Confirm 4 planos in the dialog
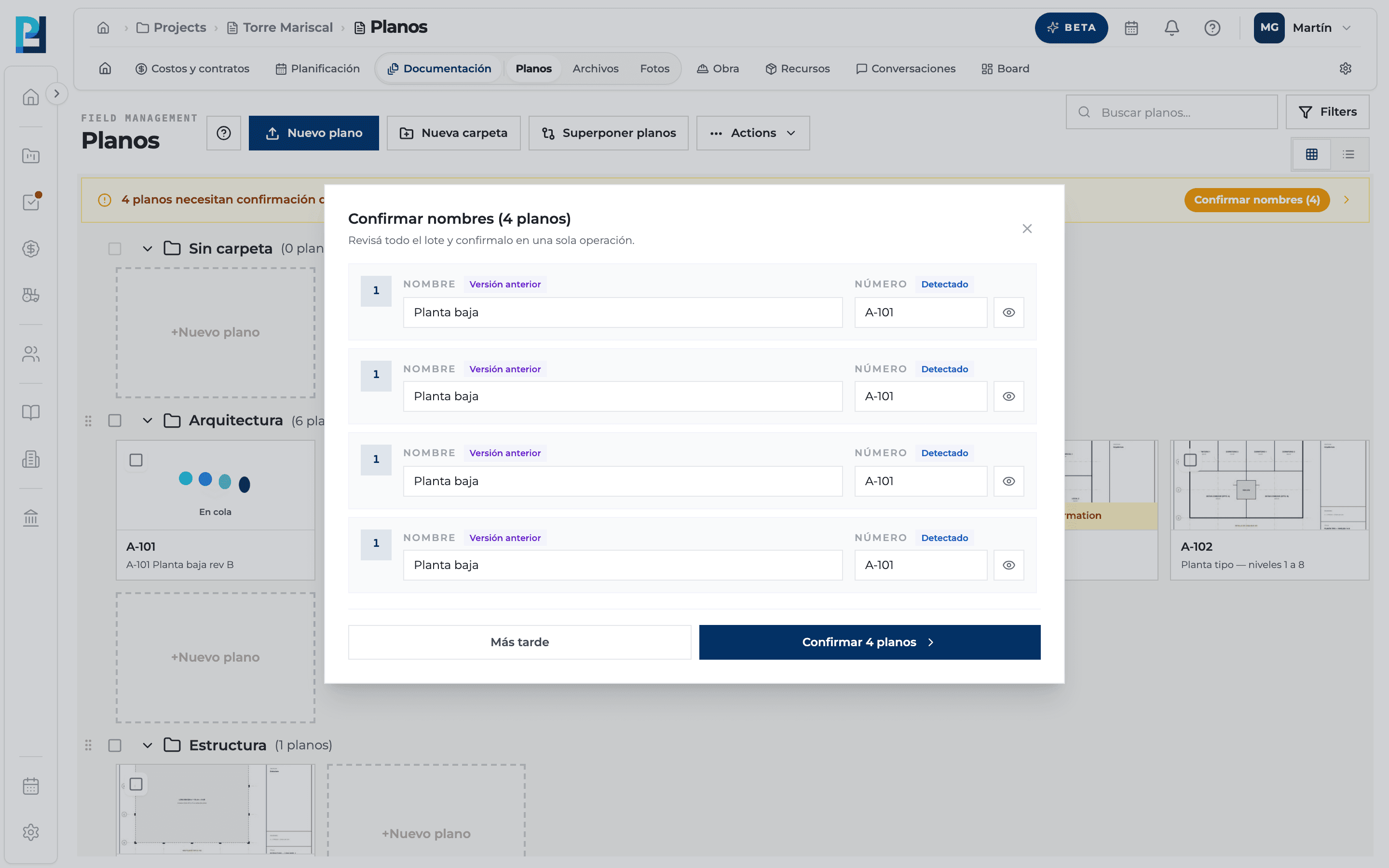The width and height of the screenshot is (1389, 868). [869, 642]
